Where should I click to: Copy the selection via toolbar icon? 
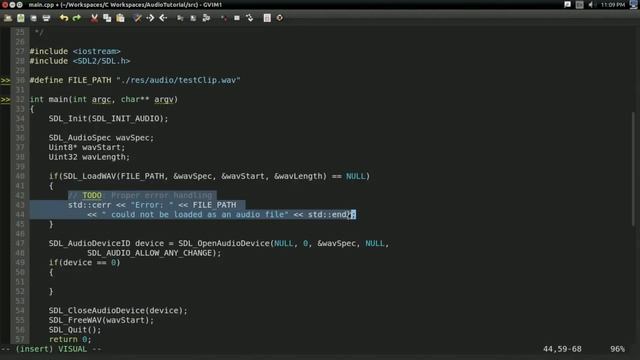coord(107,18)
